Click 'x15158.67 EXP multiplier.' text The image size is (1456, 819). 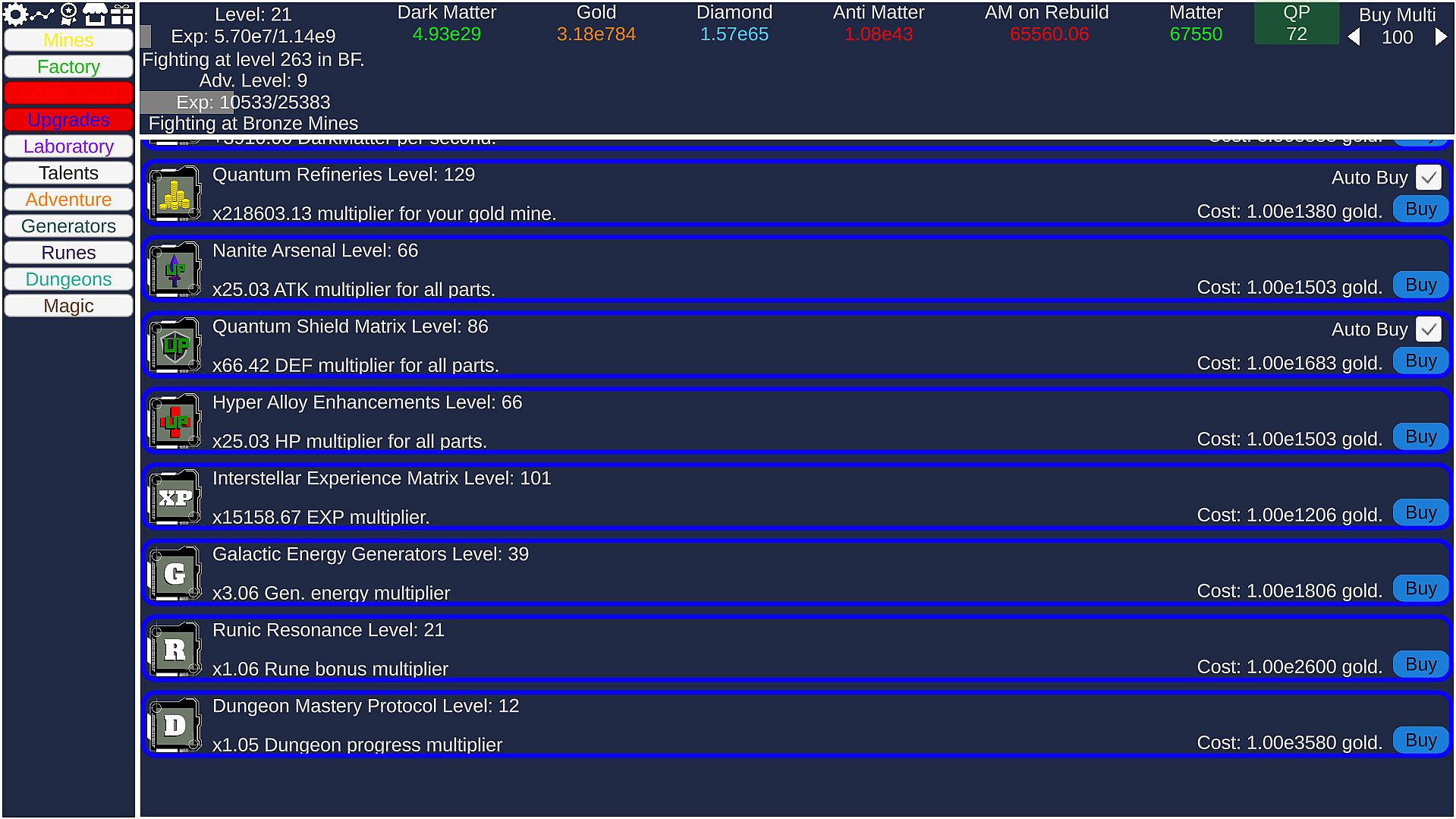tap(321, 517)
